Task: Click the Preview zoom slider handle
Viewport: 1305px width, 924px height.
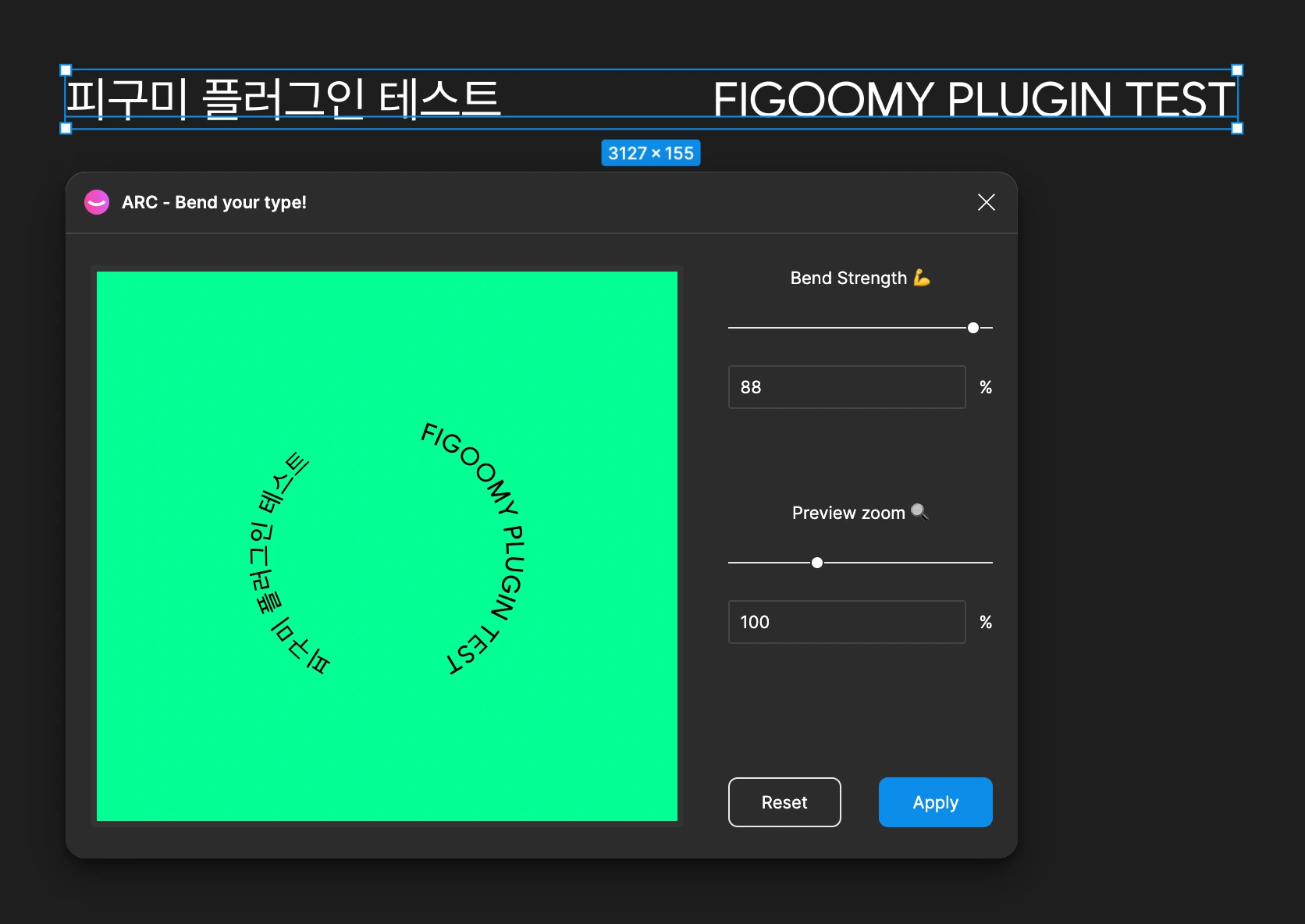Action: coord(817,563)
